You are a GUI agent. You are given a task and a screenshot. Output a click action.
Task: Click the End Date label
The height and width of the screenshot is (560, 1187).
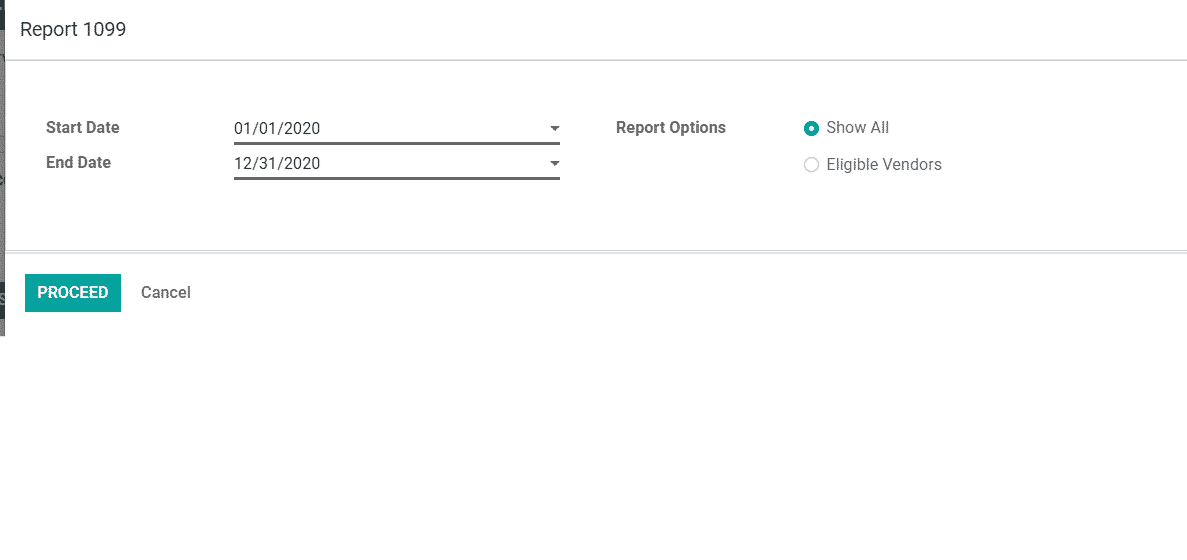click(79, 163)
